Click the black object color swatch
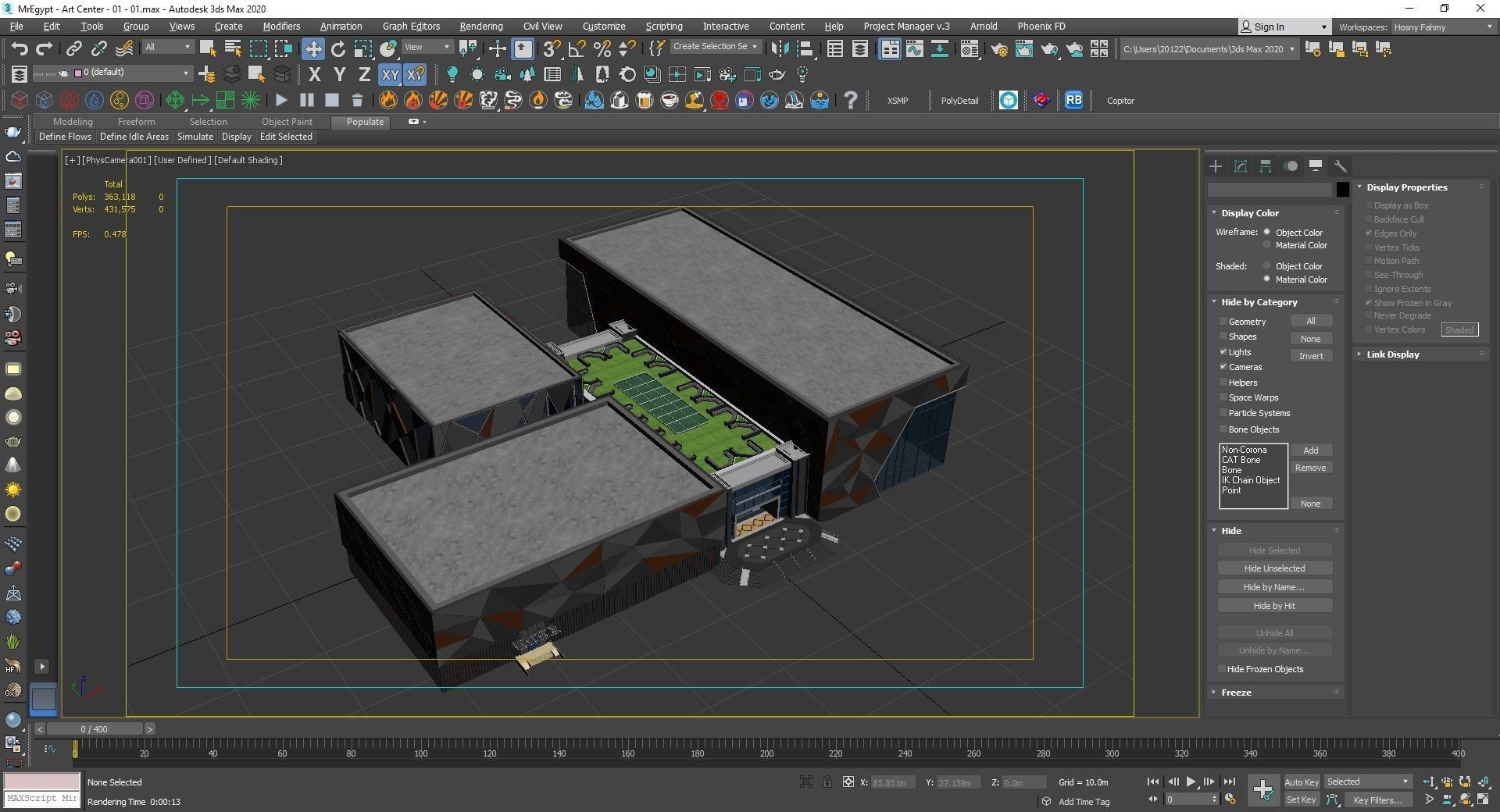The image size is (1500, 812). [1342, 190]
